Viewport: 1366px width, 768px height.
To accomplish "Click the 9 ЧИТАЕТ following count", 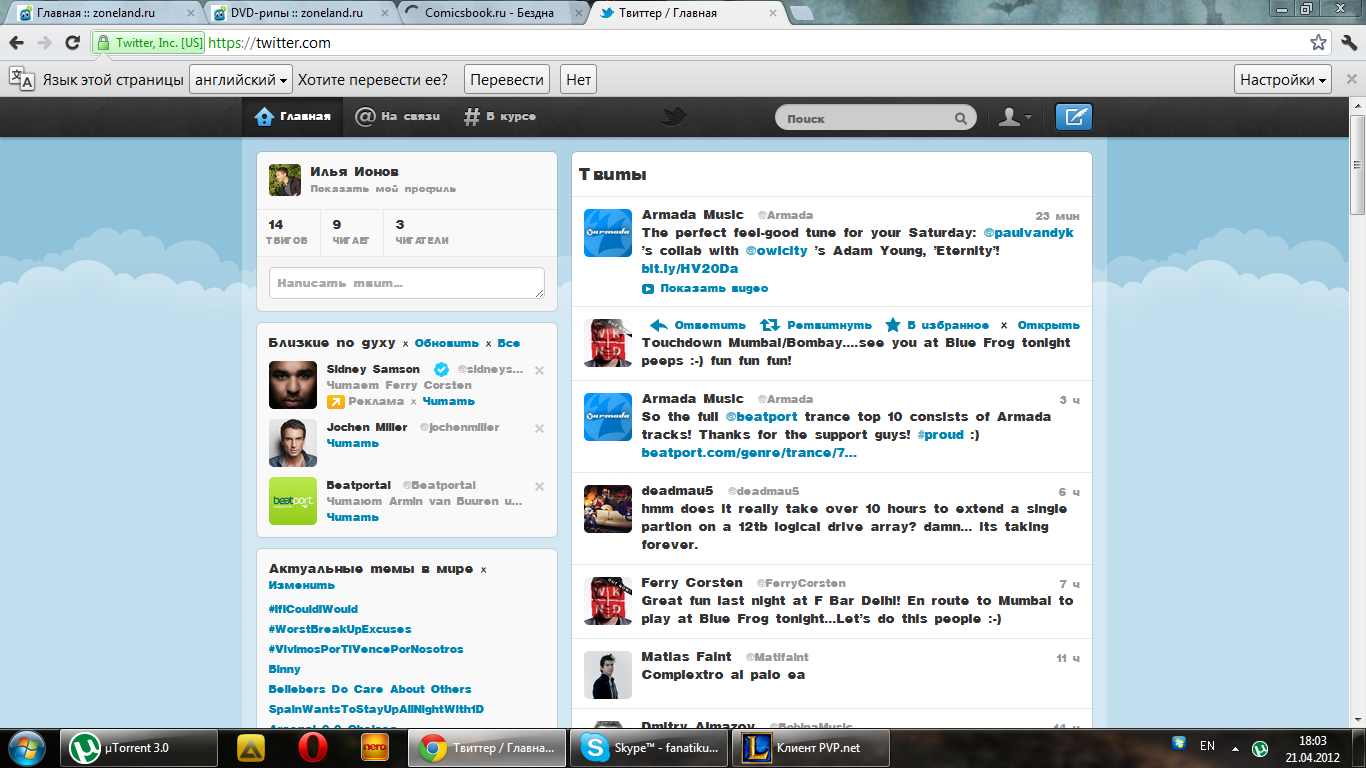I will [351, 232].
